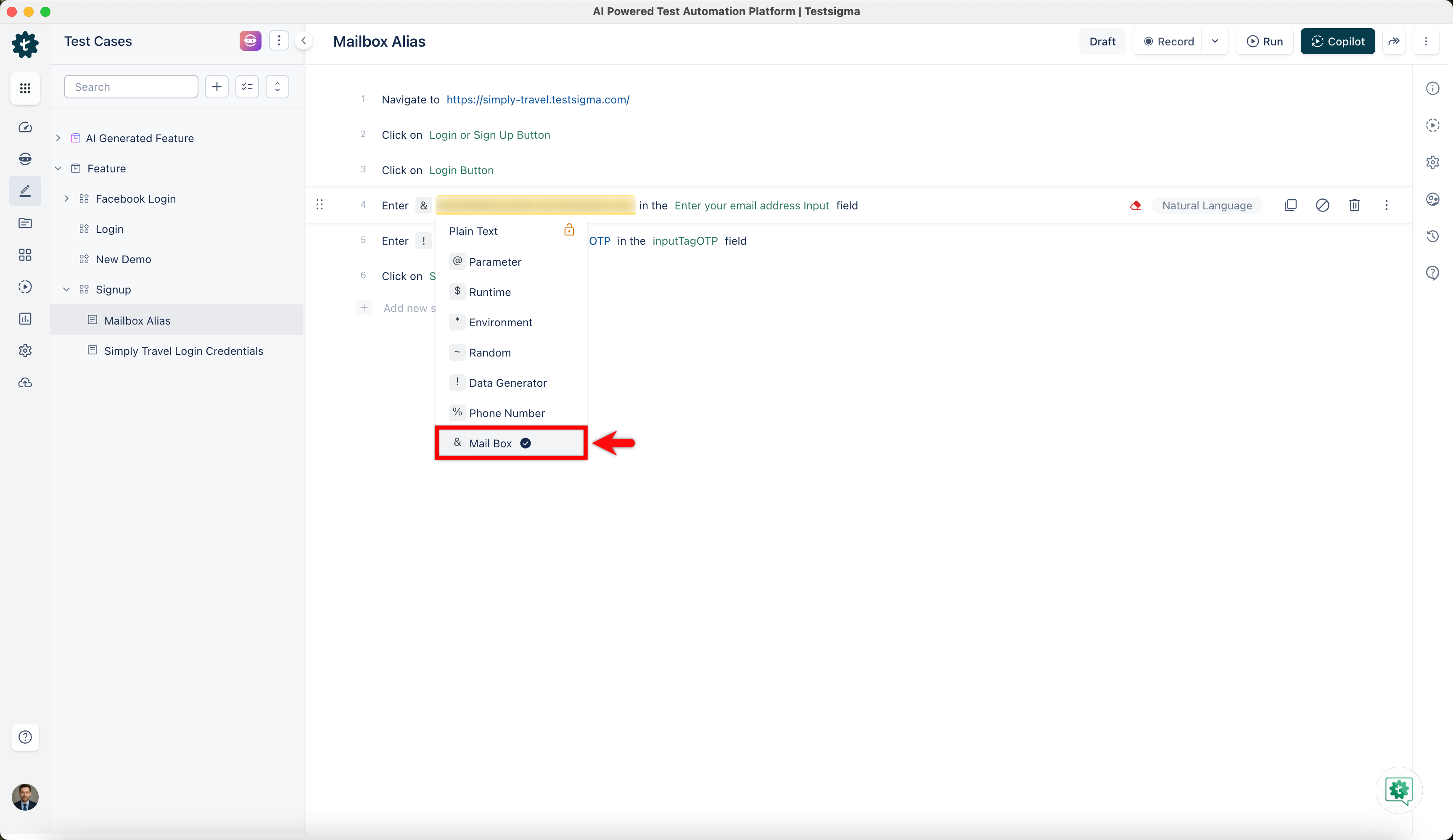Open the four-squares add-ons icon in sidebar
1453x840 pixels.
point(25,255)
